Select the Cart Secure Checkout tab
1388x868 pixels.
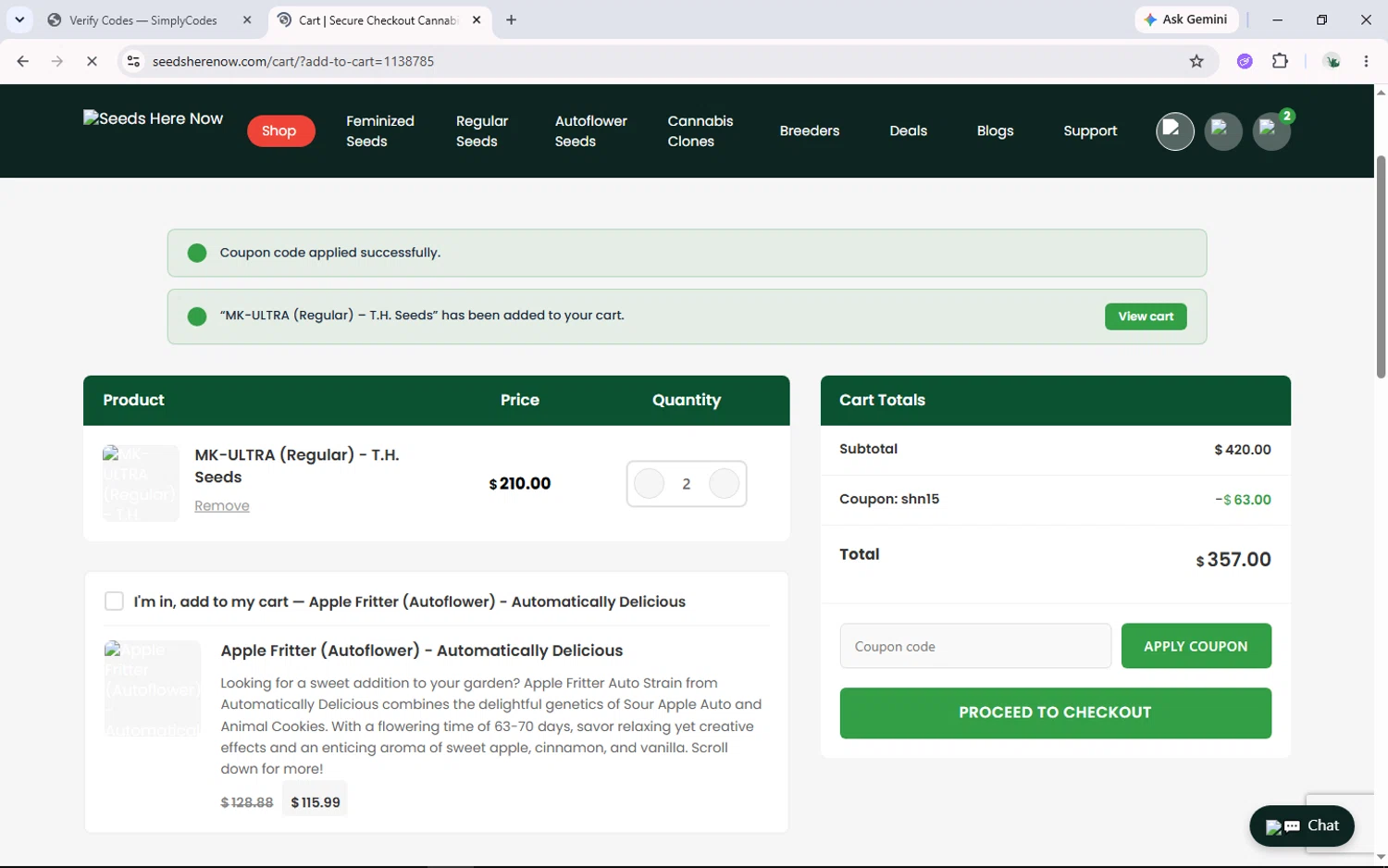(x=378, y=19)
